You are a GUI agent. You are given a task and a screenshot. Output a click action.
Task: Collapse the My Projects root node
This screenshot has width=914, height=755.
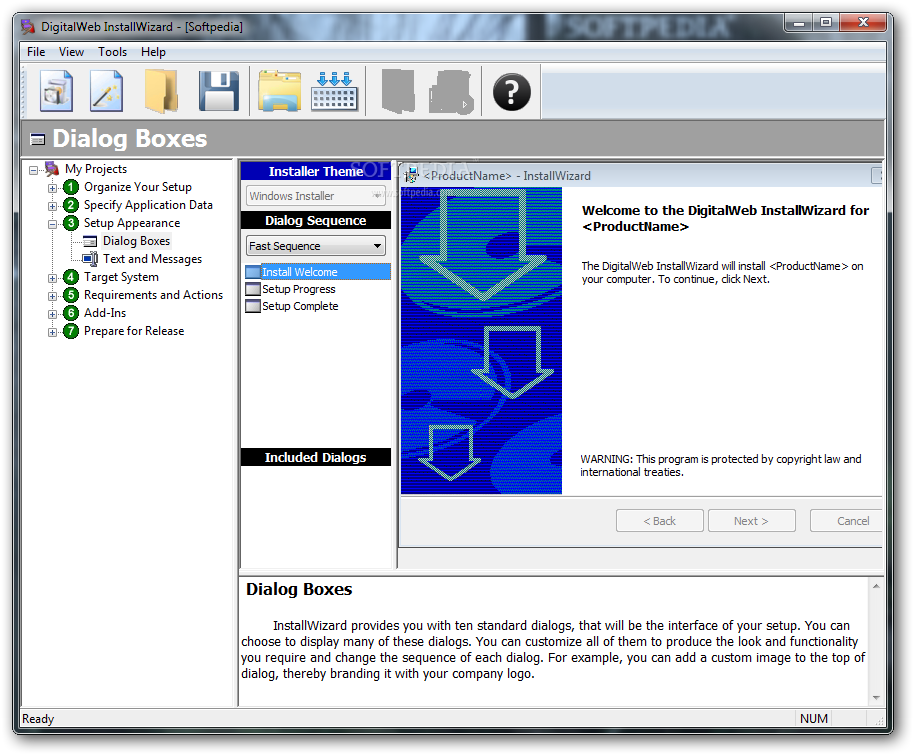(34, 170)
